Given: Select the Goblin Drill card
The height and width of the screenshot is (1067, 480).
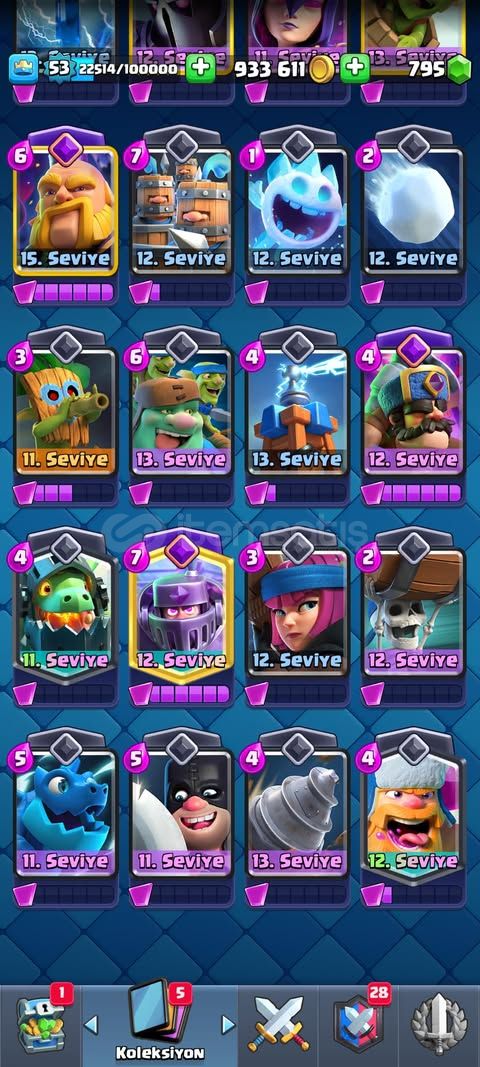Looking at the screenshot, I should pos(297,808).
